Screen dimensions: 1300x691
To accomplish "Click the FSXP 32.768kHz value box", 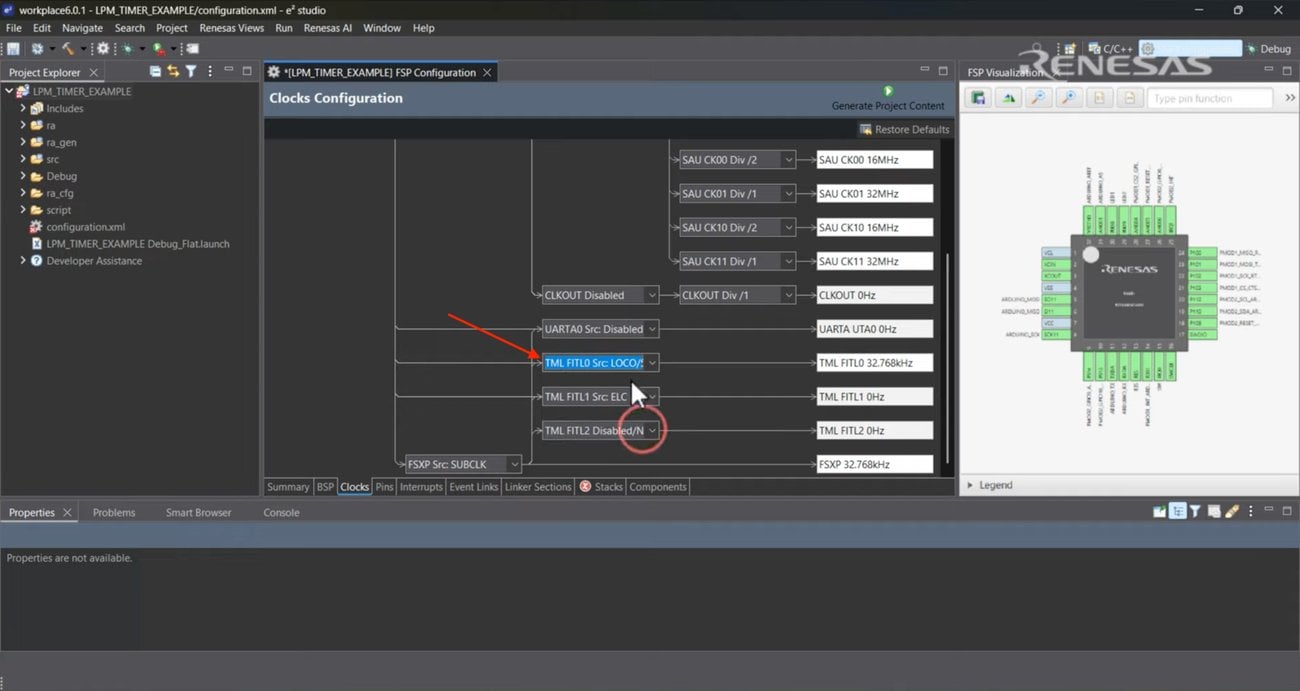I will [875, 464].
